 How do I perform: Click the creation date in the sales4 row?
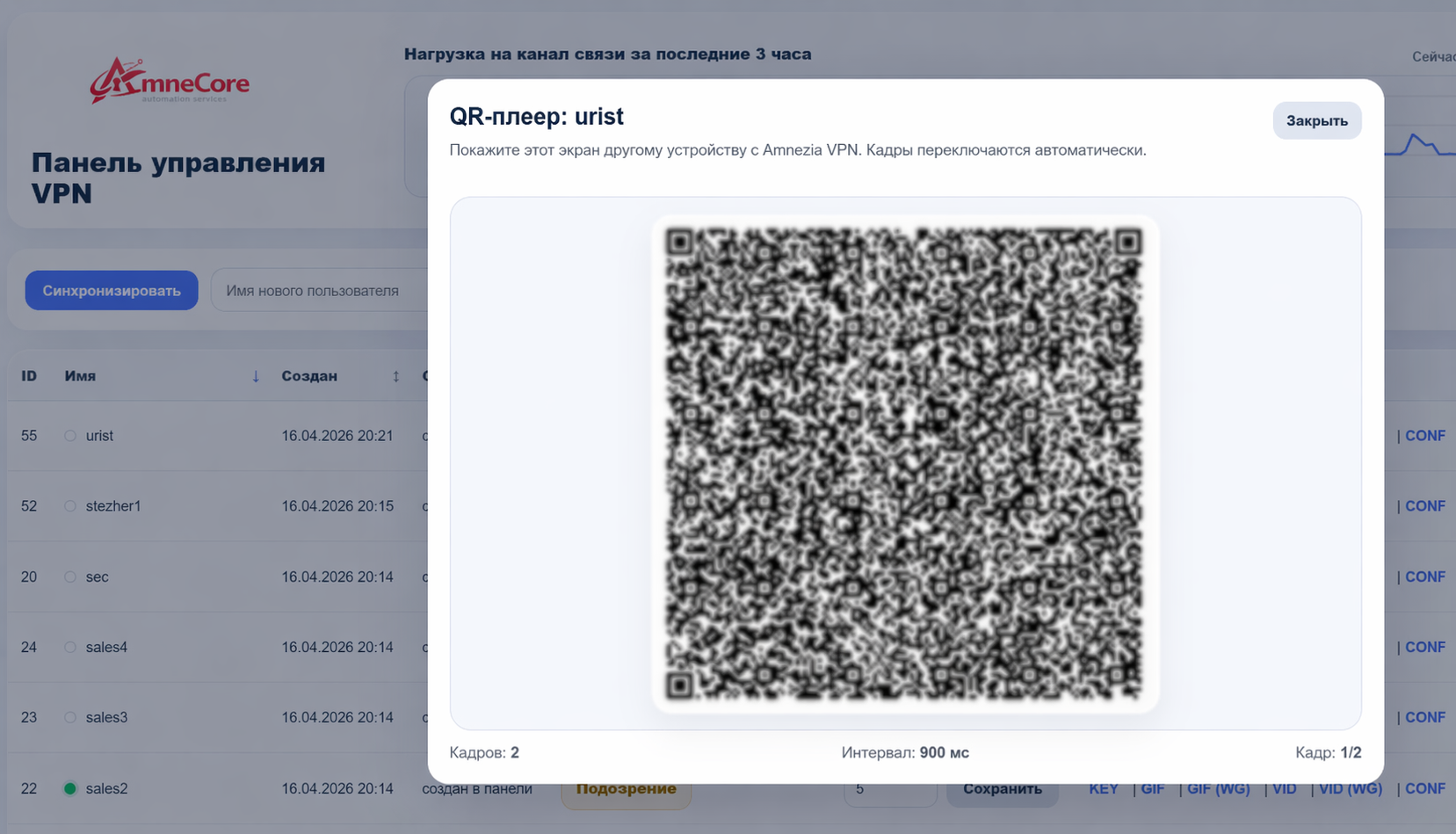[x=337, y=648]
